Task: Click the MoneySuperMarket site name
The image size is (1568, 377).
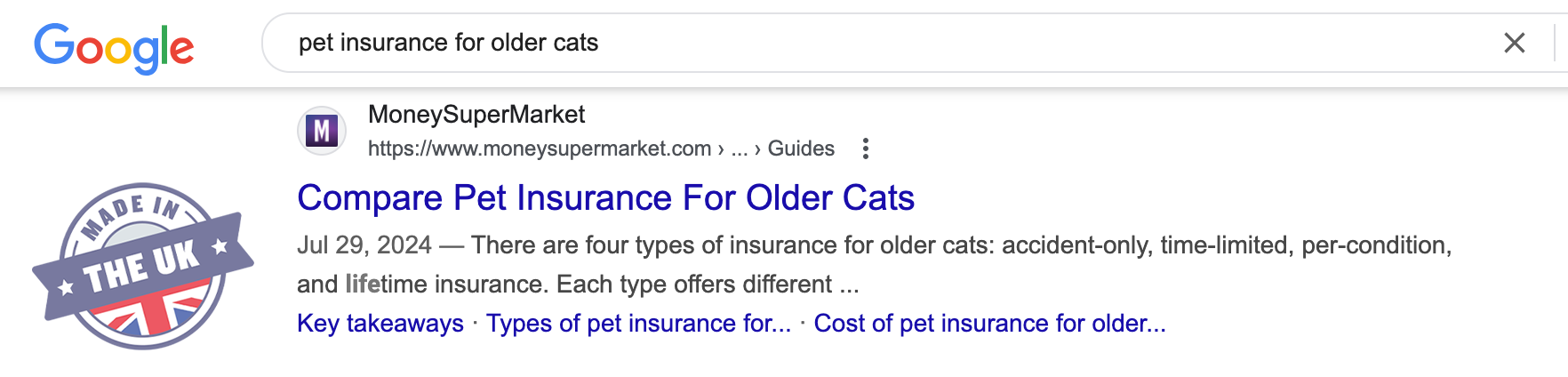Action: pos(476,115)
